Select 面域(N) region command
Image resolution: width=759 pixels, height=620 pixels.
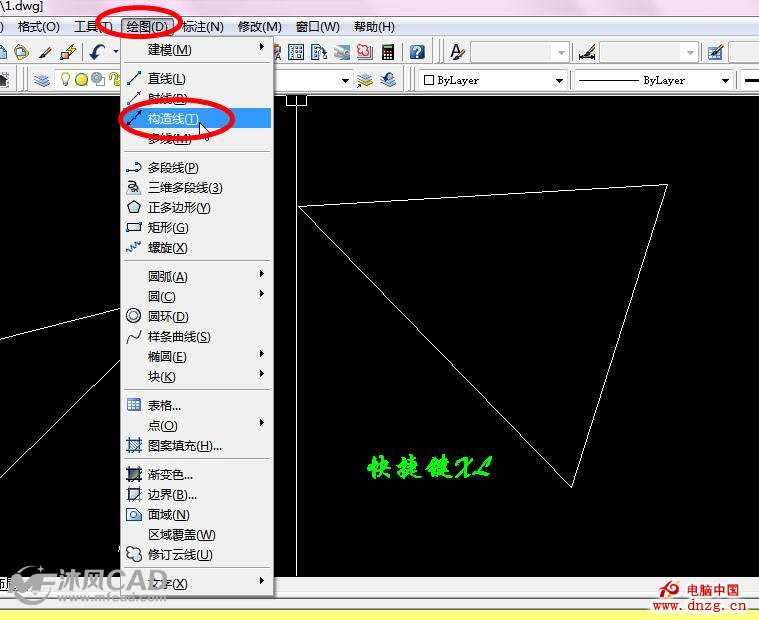[x=197, y=514]
